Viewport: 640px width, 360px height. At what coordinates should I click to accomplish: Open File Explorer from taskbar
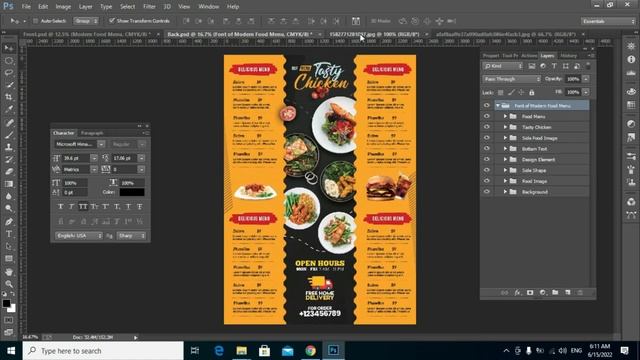tap(242, 351)
